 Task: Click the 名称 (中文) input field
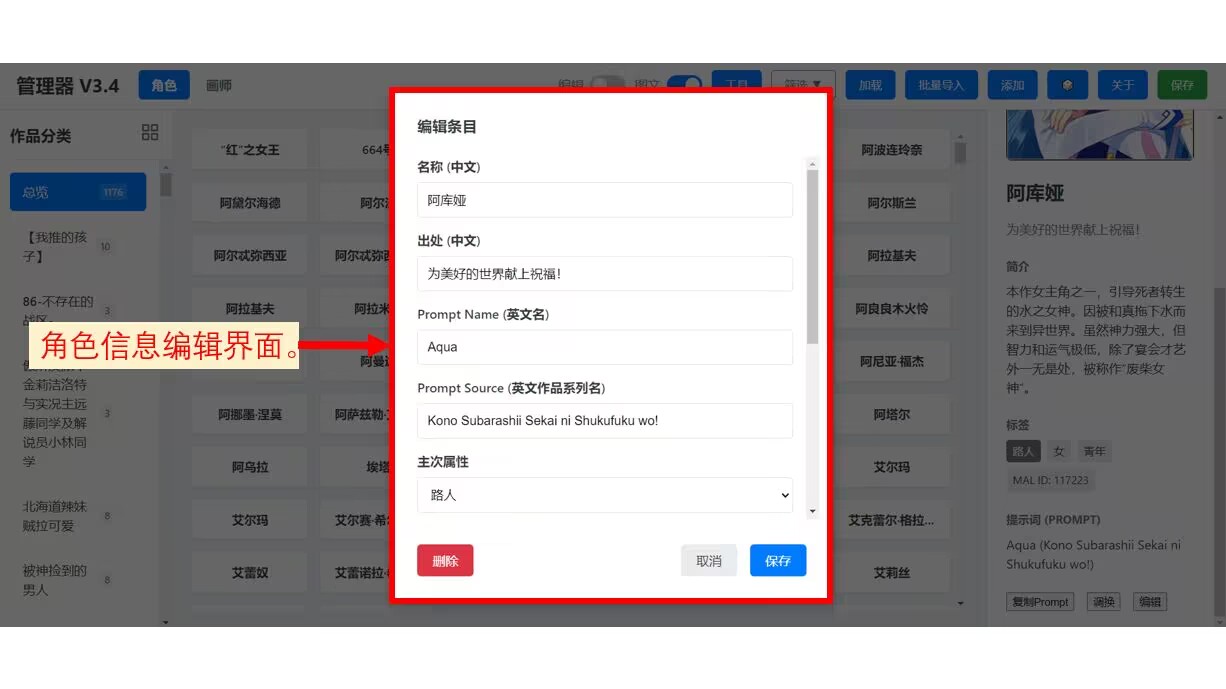point(605,200)
